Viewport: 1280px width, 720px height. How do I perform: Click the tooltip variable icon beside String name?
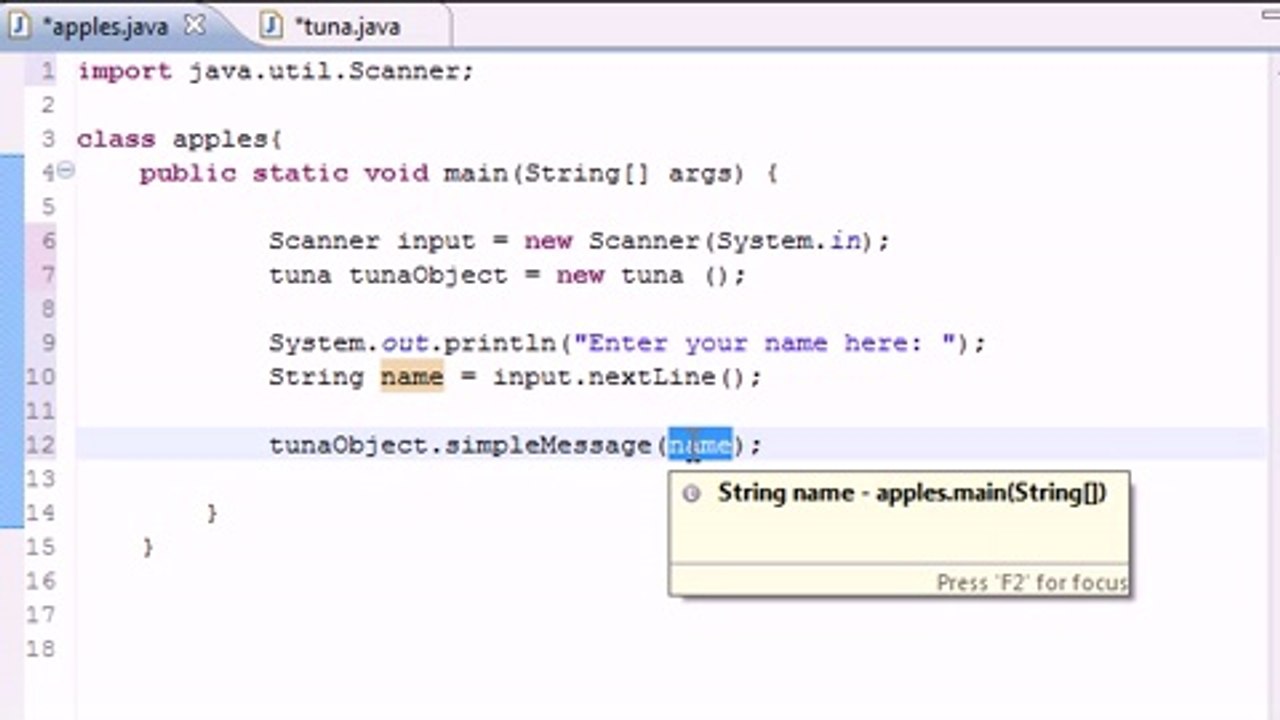pyautogui.click(x=690, y=493)
